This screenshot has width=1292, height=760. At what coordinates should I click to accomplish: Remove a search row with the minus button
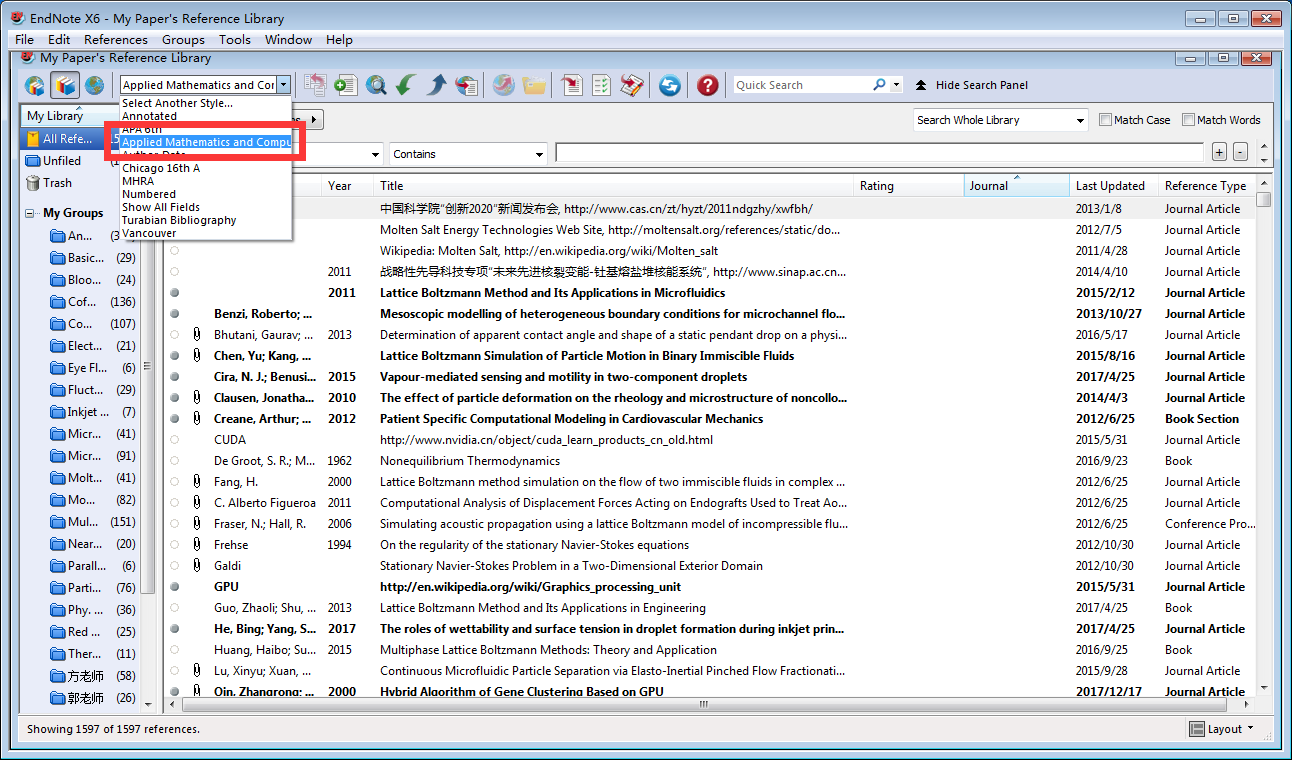[x=1240, y=153]
